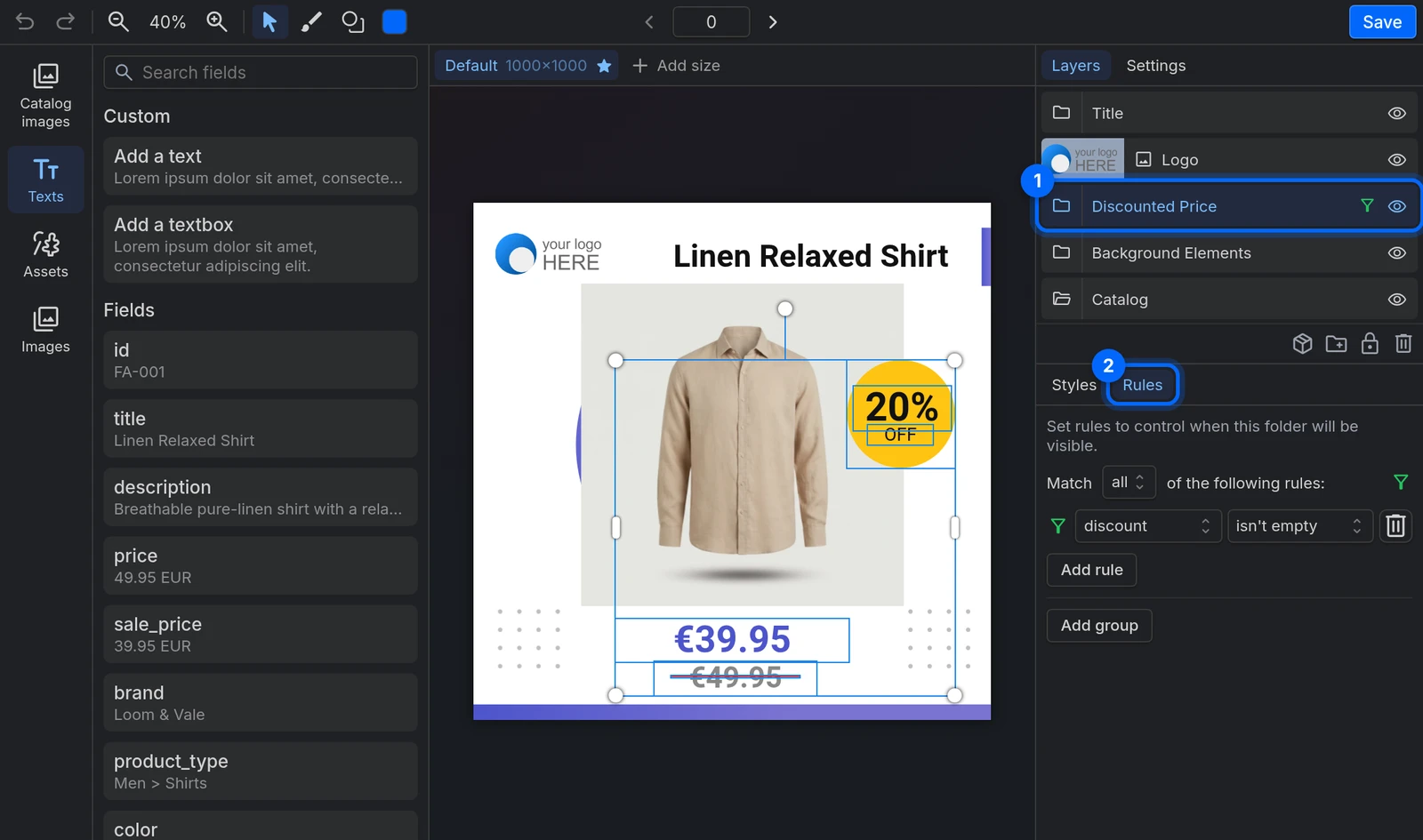Open the Assets sidebar panel

45,255
